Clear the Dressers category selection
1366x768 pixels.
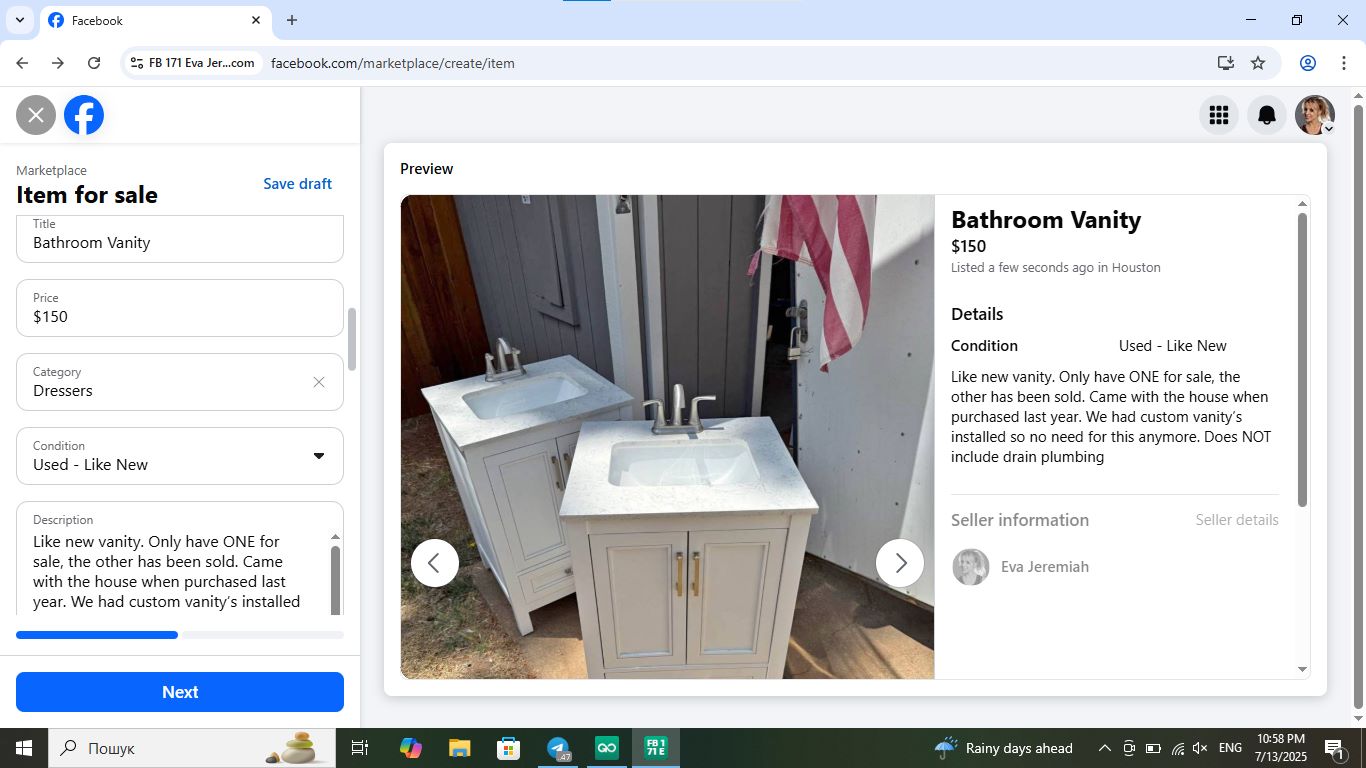point(319,382)
